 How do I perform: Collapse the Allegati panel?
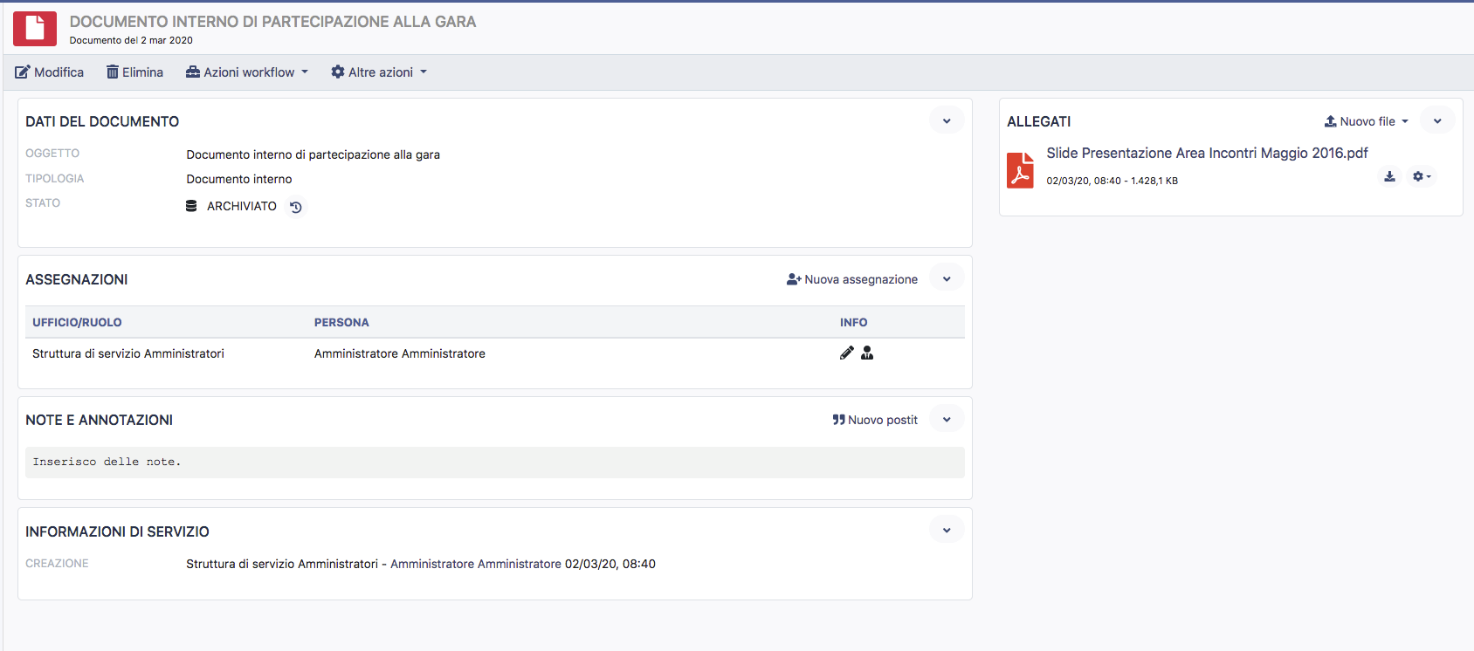click(x=1437, y=120)
